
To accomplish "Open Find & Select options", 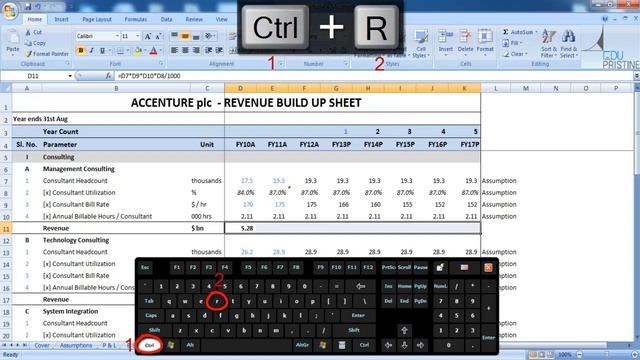I will pyautogui.click(x=568, y=44).
